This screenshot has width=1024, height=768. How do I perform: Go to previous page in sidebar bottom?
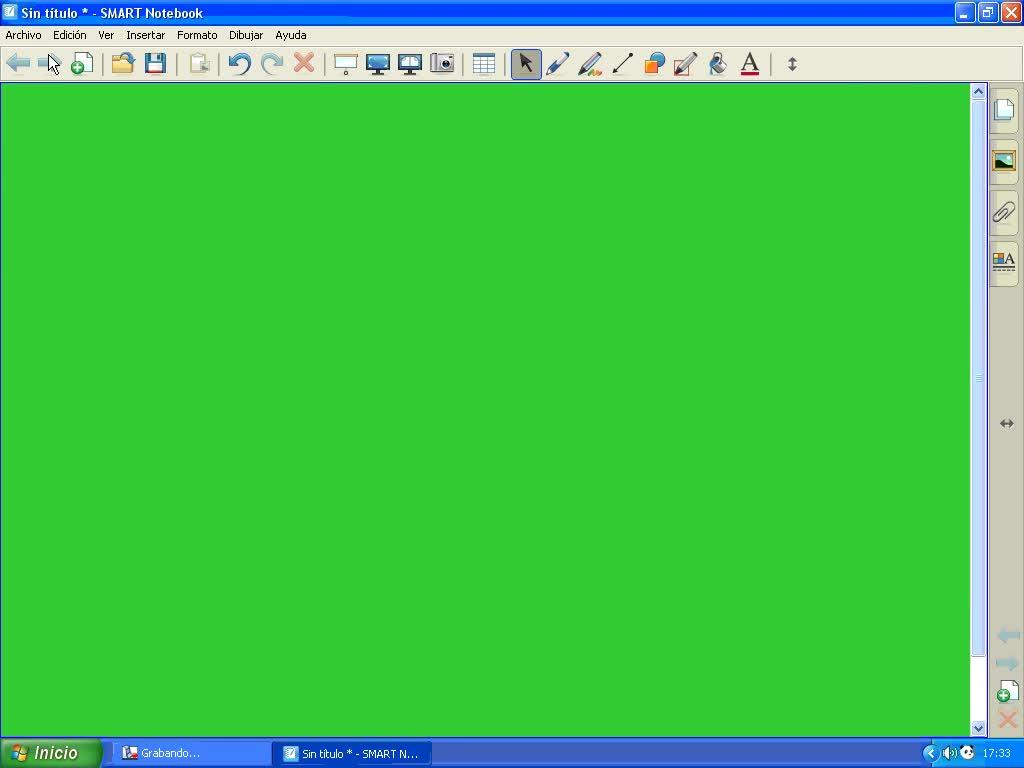click(x=1008, y=635)
